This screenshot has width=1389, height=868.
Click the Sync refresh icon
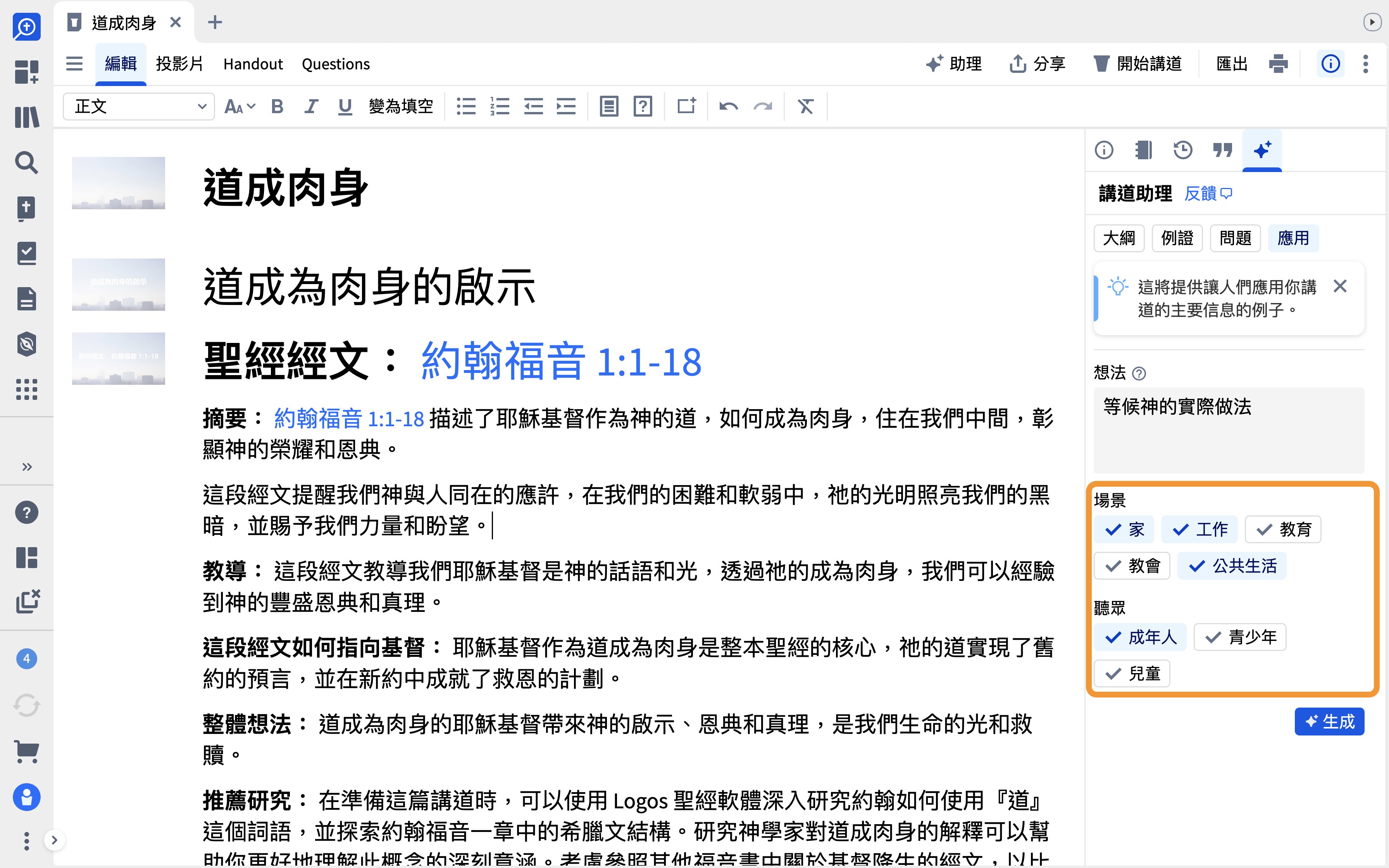pos(26,705)
